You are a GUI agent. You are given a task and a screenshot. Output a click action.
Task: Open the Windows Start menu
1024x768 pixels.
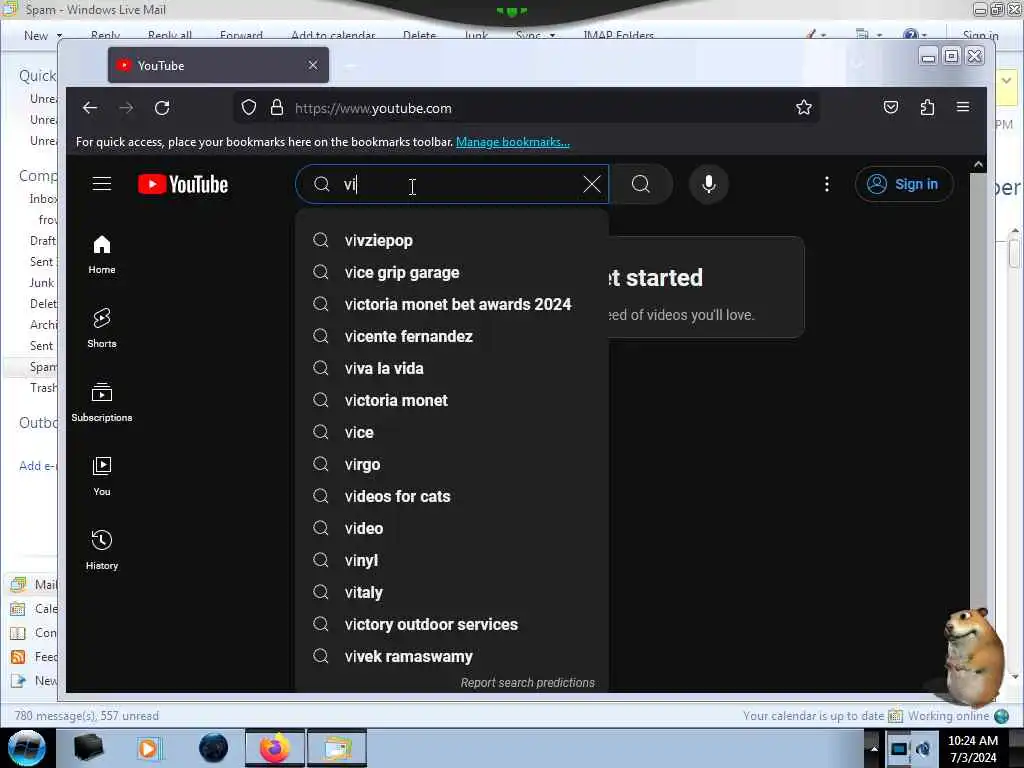tap(26, 748)
